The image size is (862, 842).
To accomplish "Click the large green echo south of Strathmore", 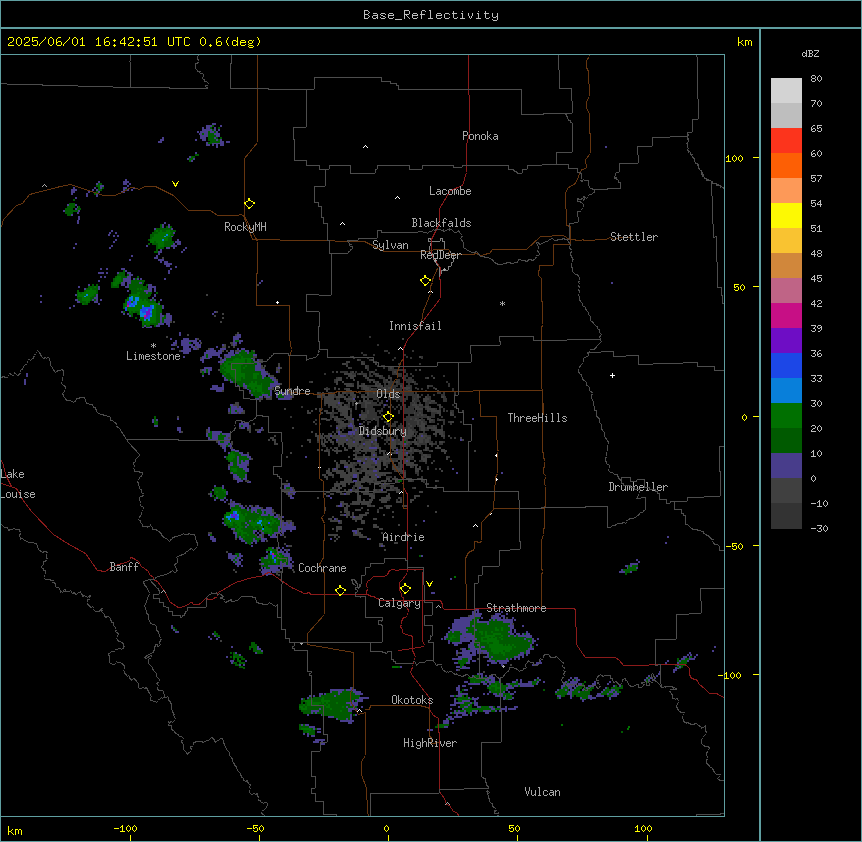I will (498, 640).
